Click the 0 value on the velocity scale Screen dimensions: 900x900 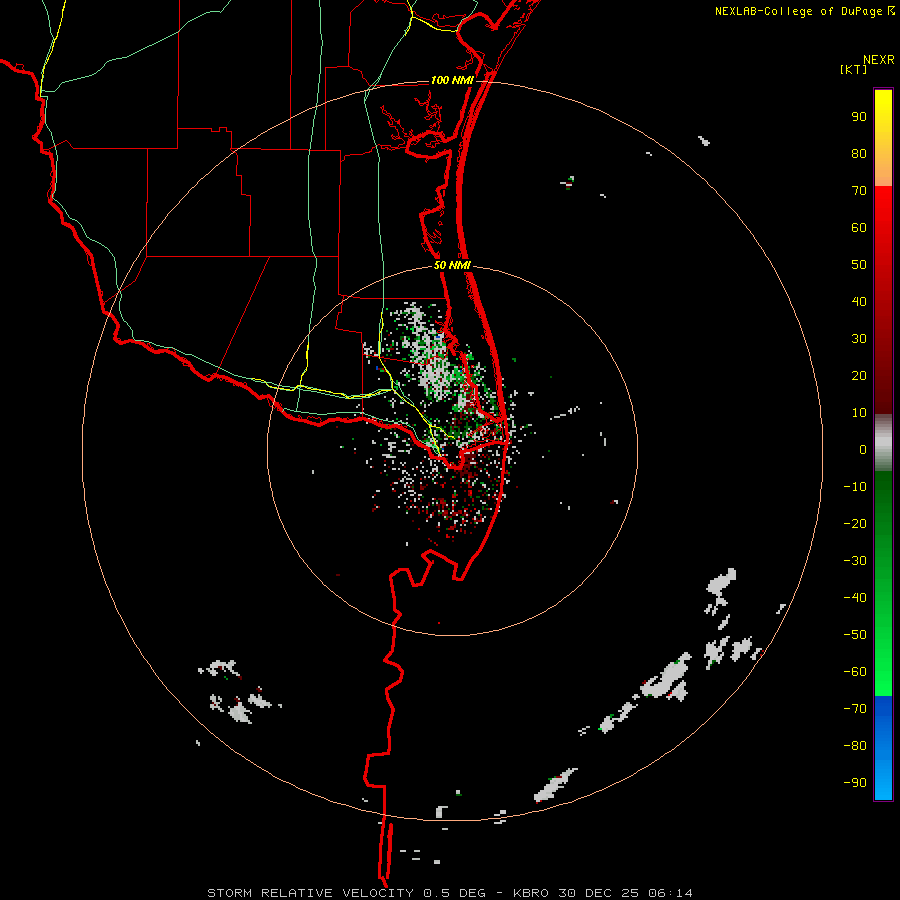click(x=863, y=450)
